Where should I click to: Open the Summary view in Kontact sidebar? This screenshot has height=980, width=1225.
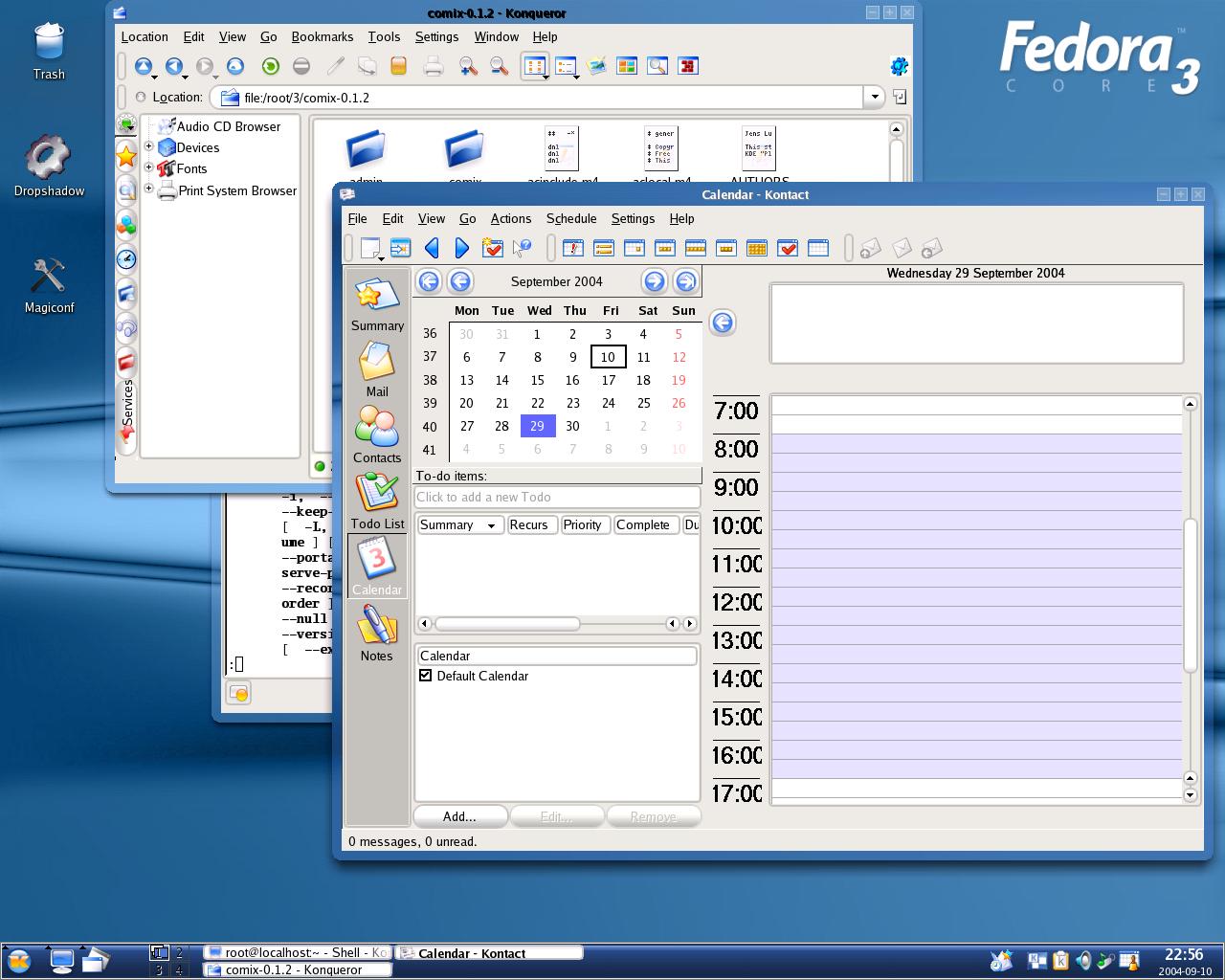click(377, 303)
